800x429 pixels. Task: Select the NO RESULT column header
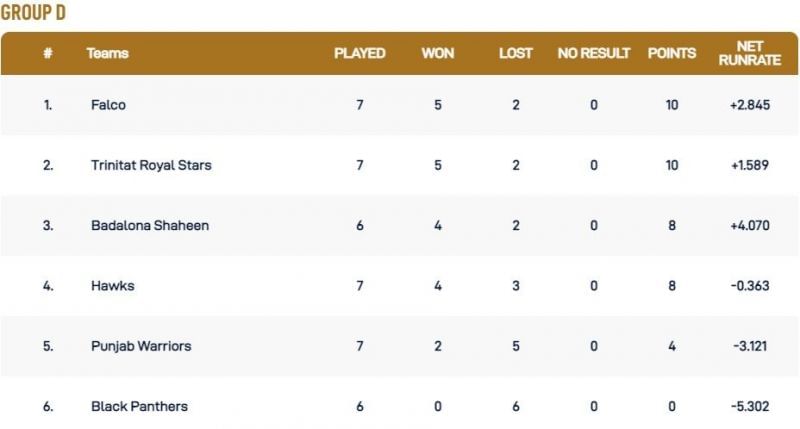[594, 53]
